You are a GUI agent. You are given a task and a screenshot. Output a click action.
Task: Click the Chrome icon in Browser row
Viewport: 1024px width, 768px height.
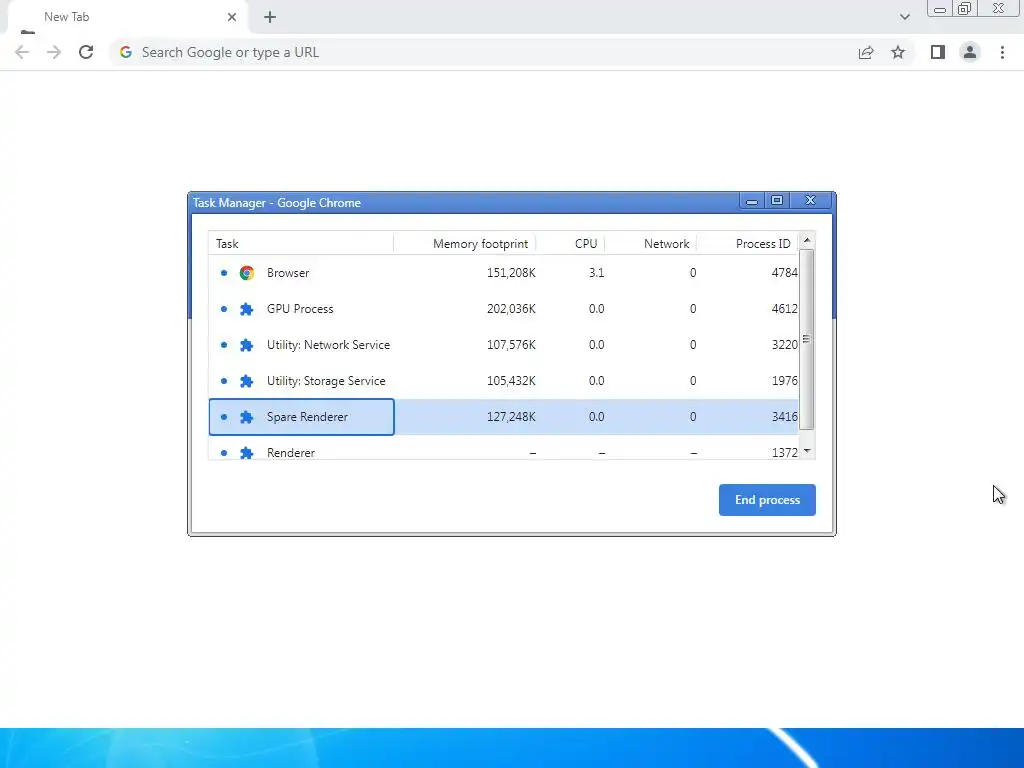[x=247, y=273]
